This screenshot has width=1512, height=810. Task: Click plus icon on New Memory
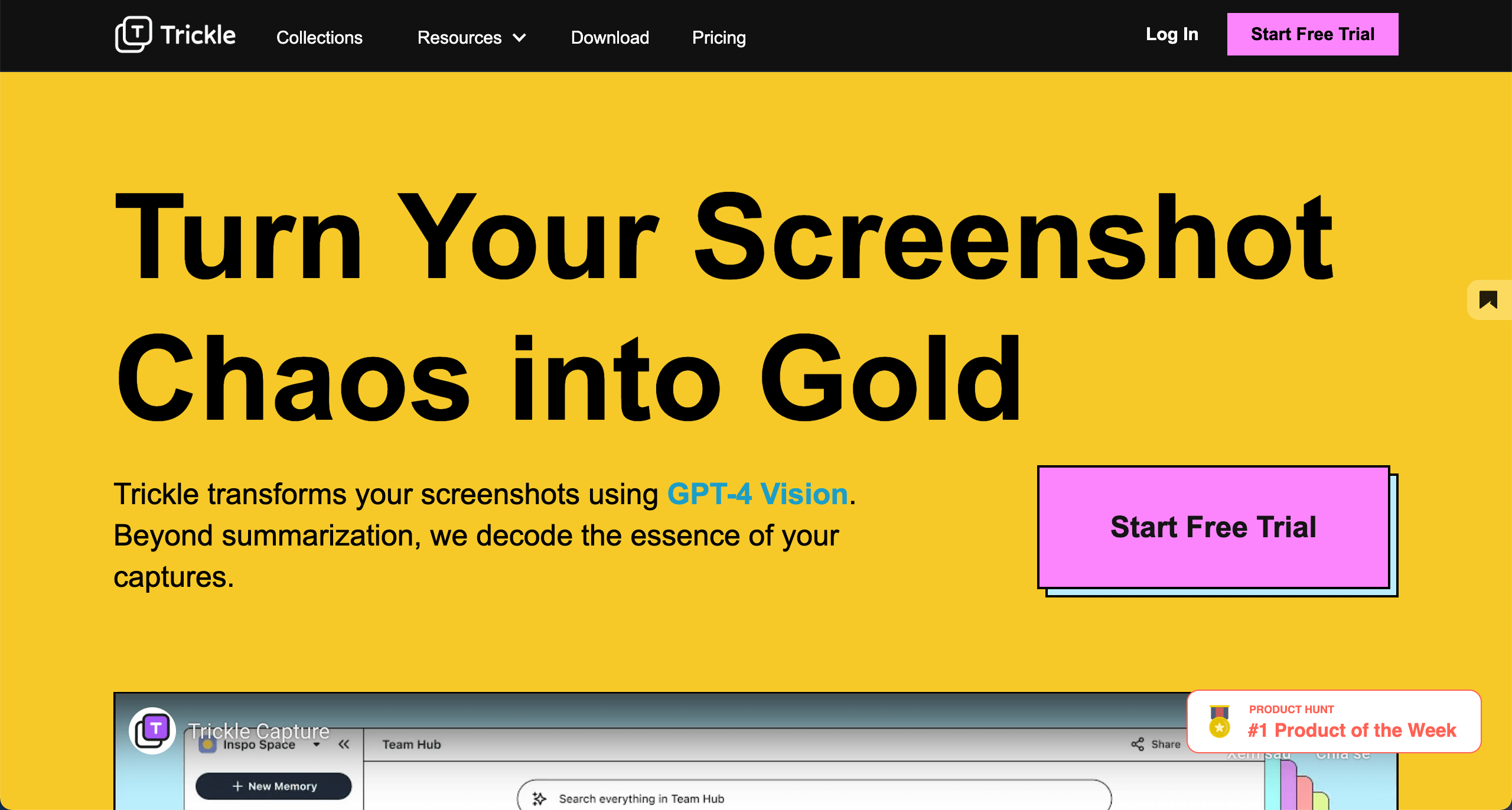(237, 786)
